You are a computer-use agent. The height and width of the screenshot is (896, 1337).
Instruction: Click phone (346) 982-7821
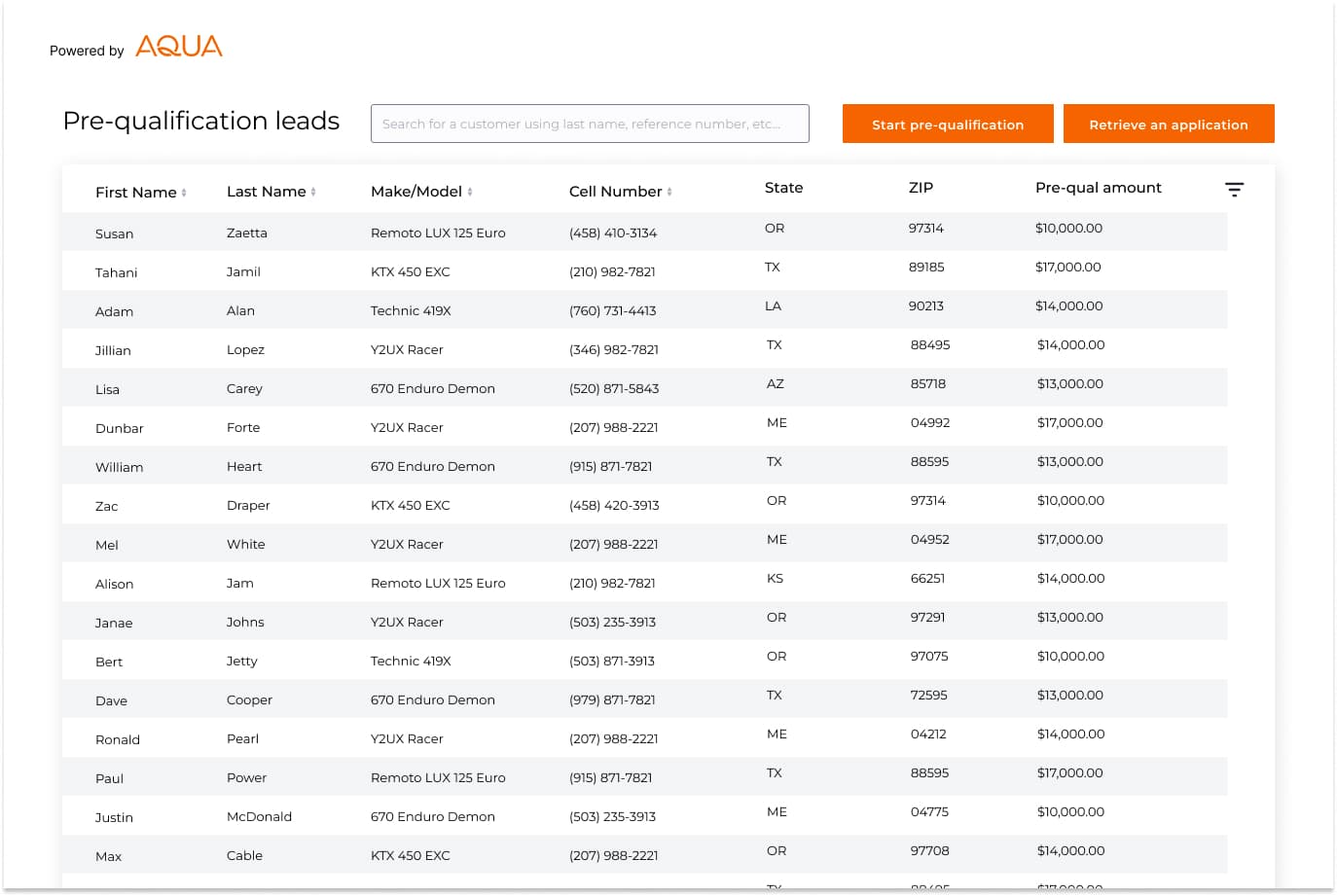coord(614,349)
